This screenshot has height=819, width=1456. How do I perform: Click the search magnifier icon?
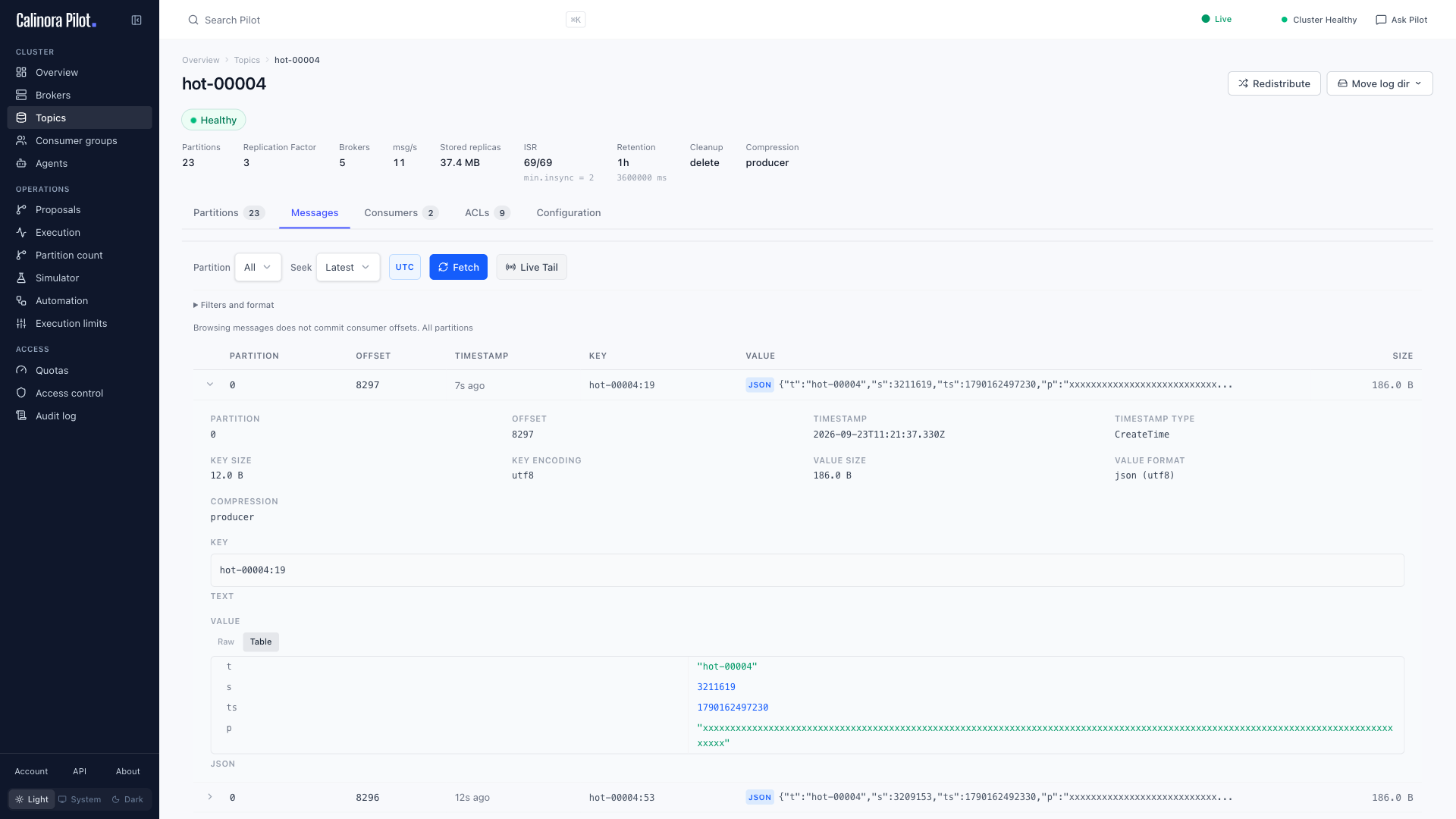point(193,20)
